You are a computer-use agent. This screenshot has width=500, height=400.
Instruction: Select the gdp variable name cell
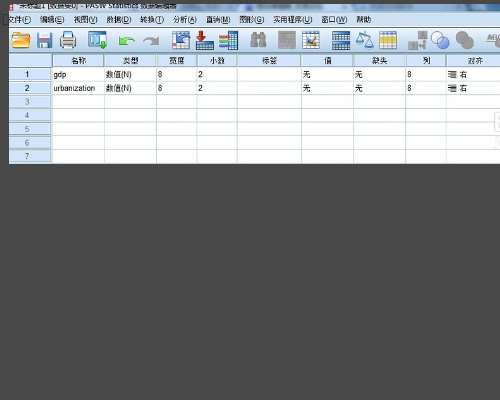78,74
